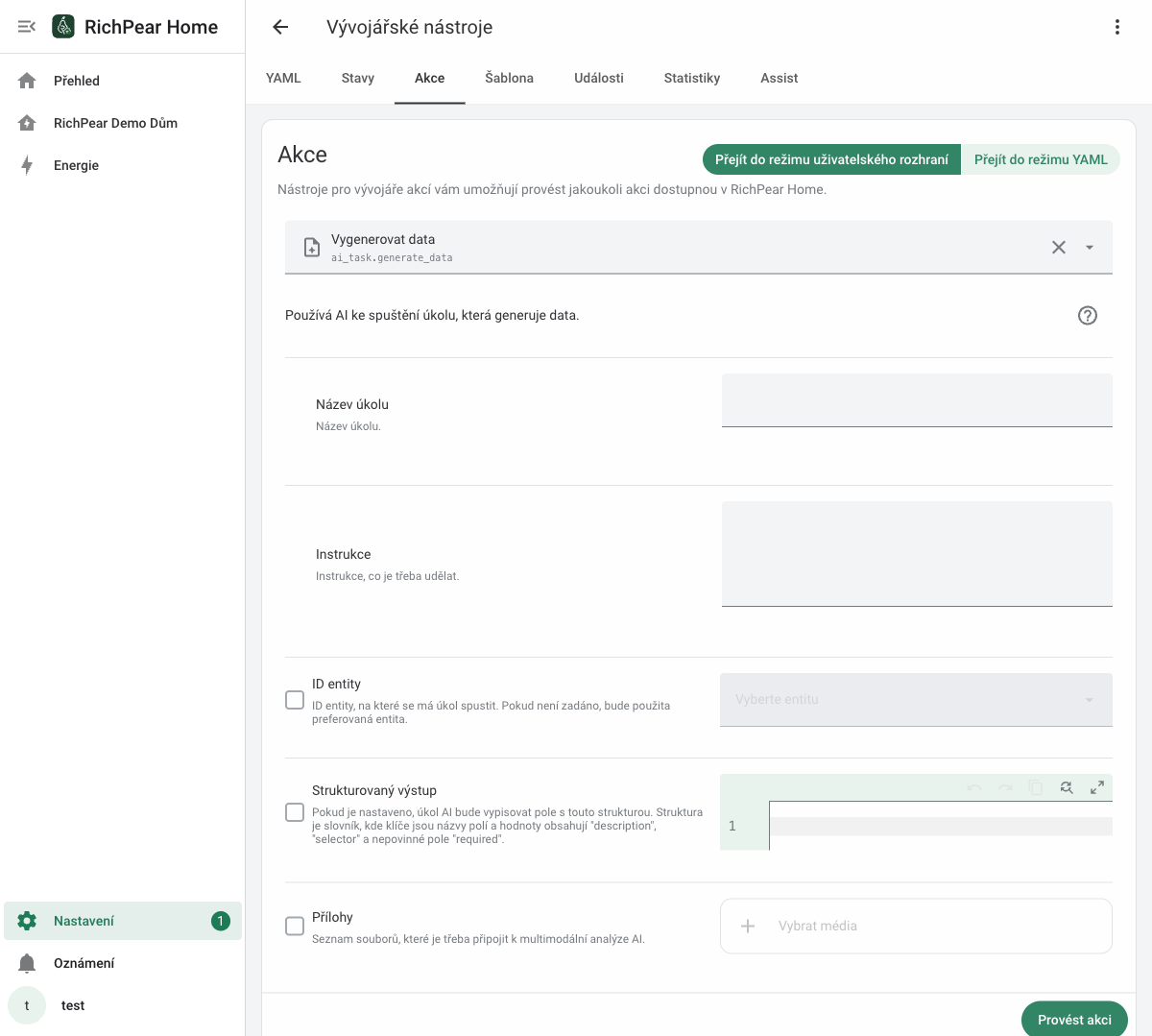Switch to the Statistiky tab
The image size is (1152, 1036).
pos(692,79)
